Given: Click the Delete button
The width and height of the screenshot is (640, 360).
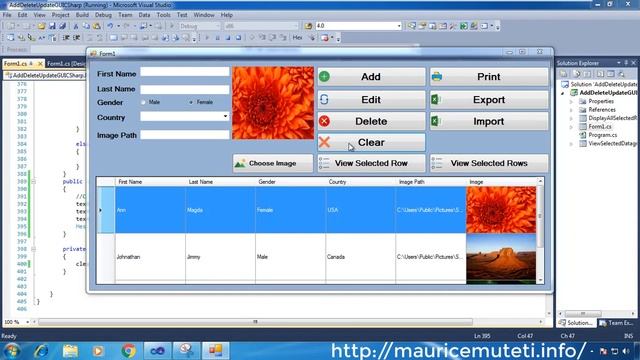Looking at the screenshot, I should click(x=371, y=121).
